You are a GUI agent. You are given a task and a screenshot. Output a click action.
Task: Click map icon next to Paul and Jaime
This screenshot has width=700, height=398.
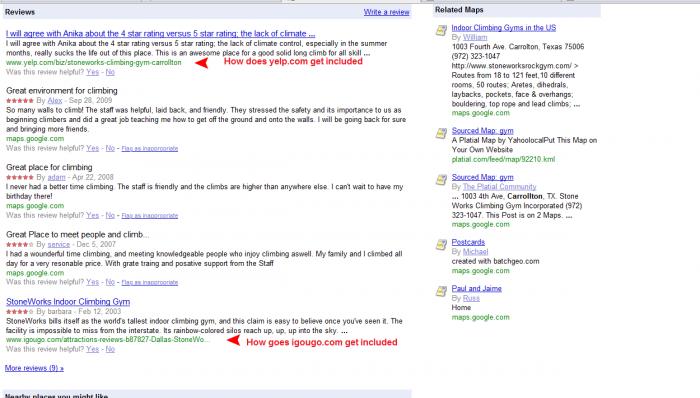click(441, 291)
